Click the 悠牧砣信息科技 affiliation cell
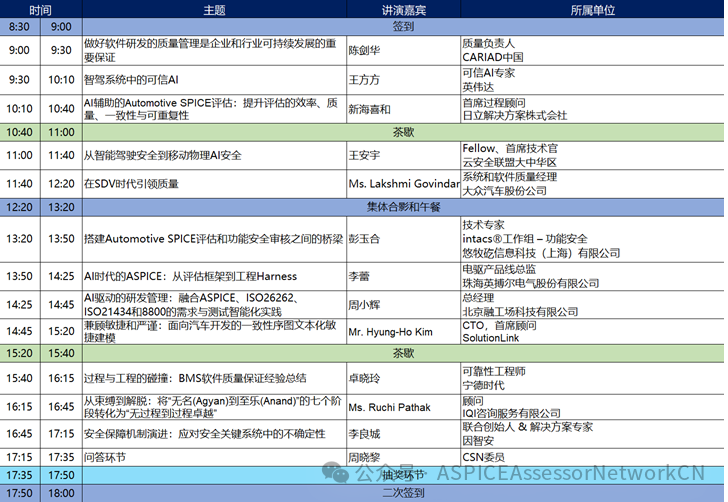The width and height of the screenshot is (728, 502). [x=592, y=239]
